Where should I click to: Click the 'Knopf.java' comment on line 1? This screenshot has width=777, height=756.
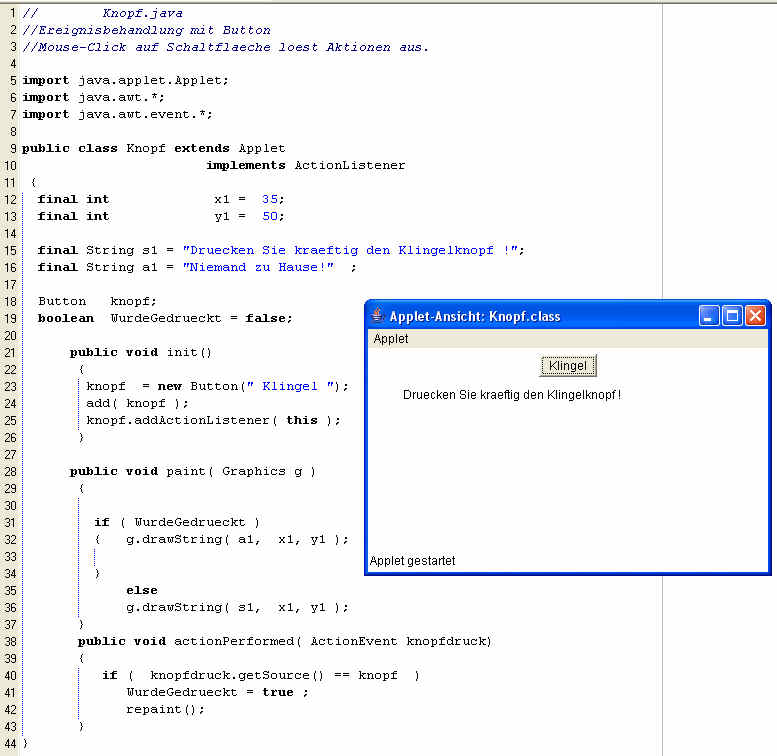coord(143,13)
